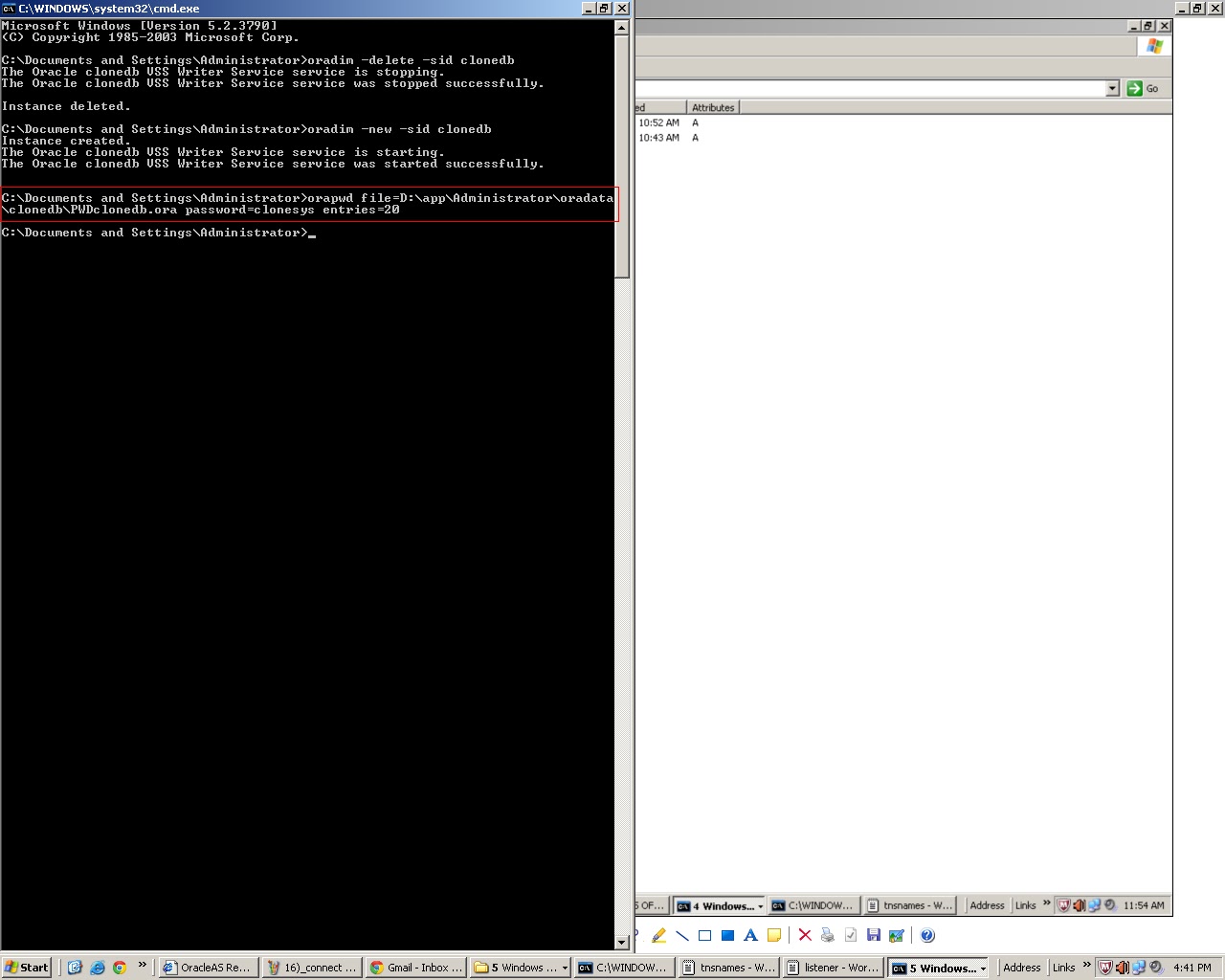This screenshot has height=980, width=1225.
Task: Toggle Show Desktop in the Quick Launch bar
Action: point(74,968)
